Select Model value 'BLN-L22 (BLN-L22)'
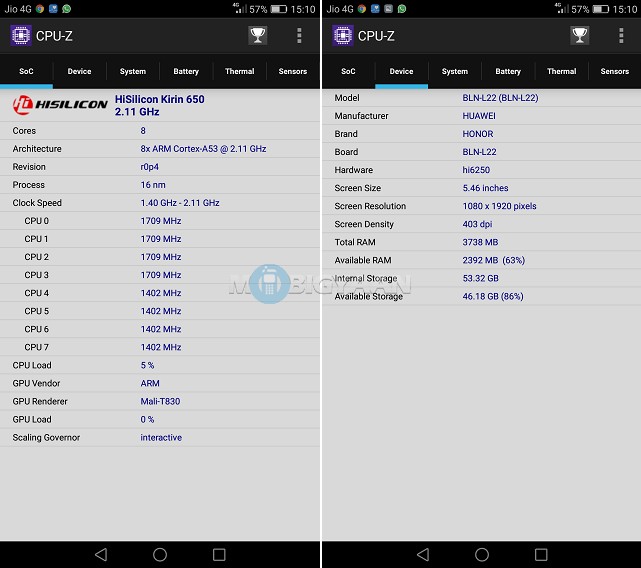Screen dimensions: 641x568 500,98
